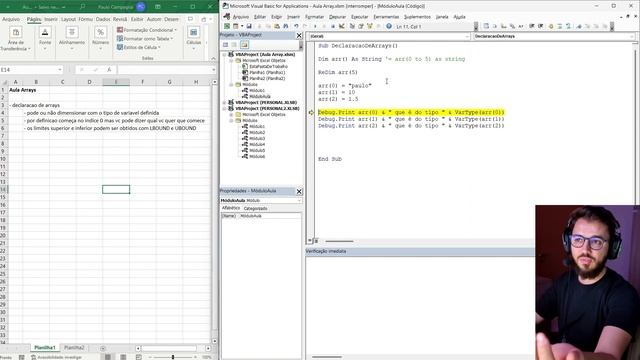The image size is (640, 360).
Task: Open the Alinhamento group in Excel ribbon
Action: pyautogui.click(x=72, y=39)
